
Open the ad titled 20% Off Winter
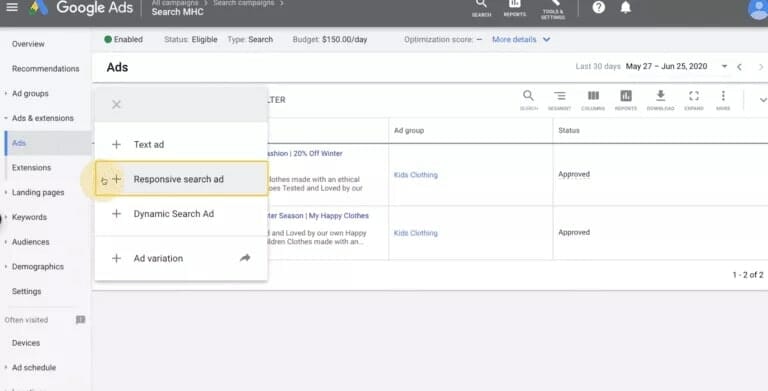coord(305,153)
